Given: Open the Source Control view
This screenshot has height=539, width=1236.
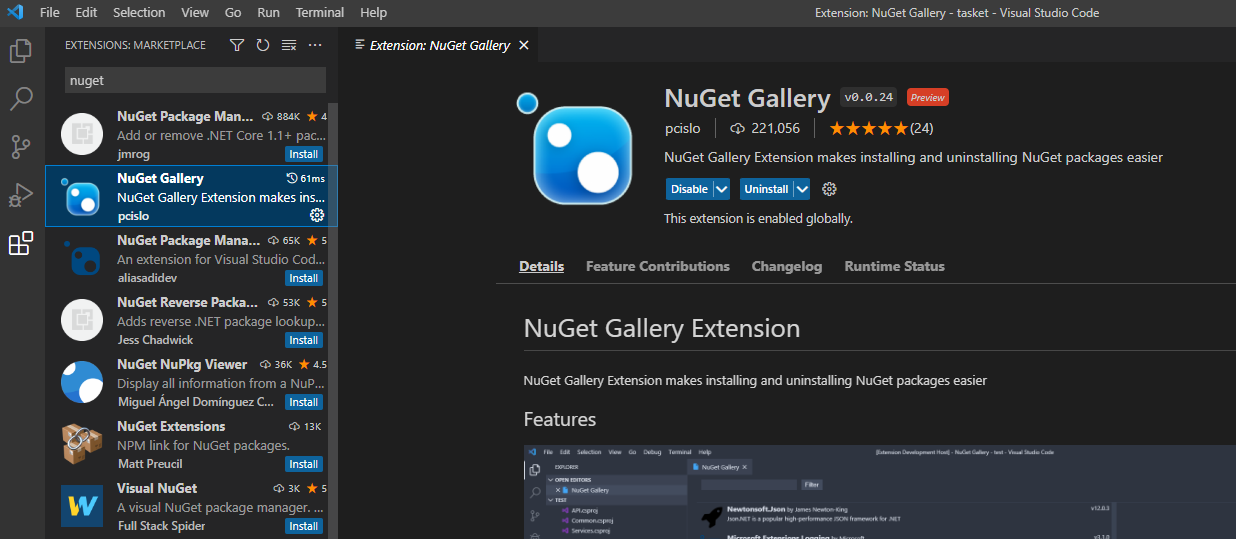Looking at the screenshot, I should pyautogui.click(x=21, y=147).
